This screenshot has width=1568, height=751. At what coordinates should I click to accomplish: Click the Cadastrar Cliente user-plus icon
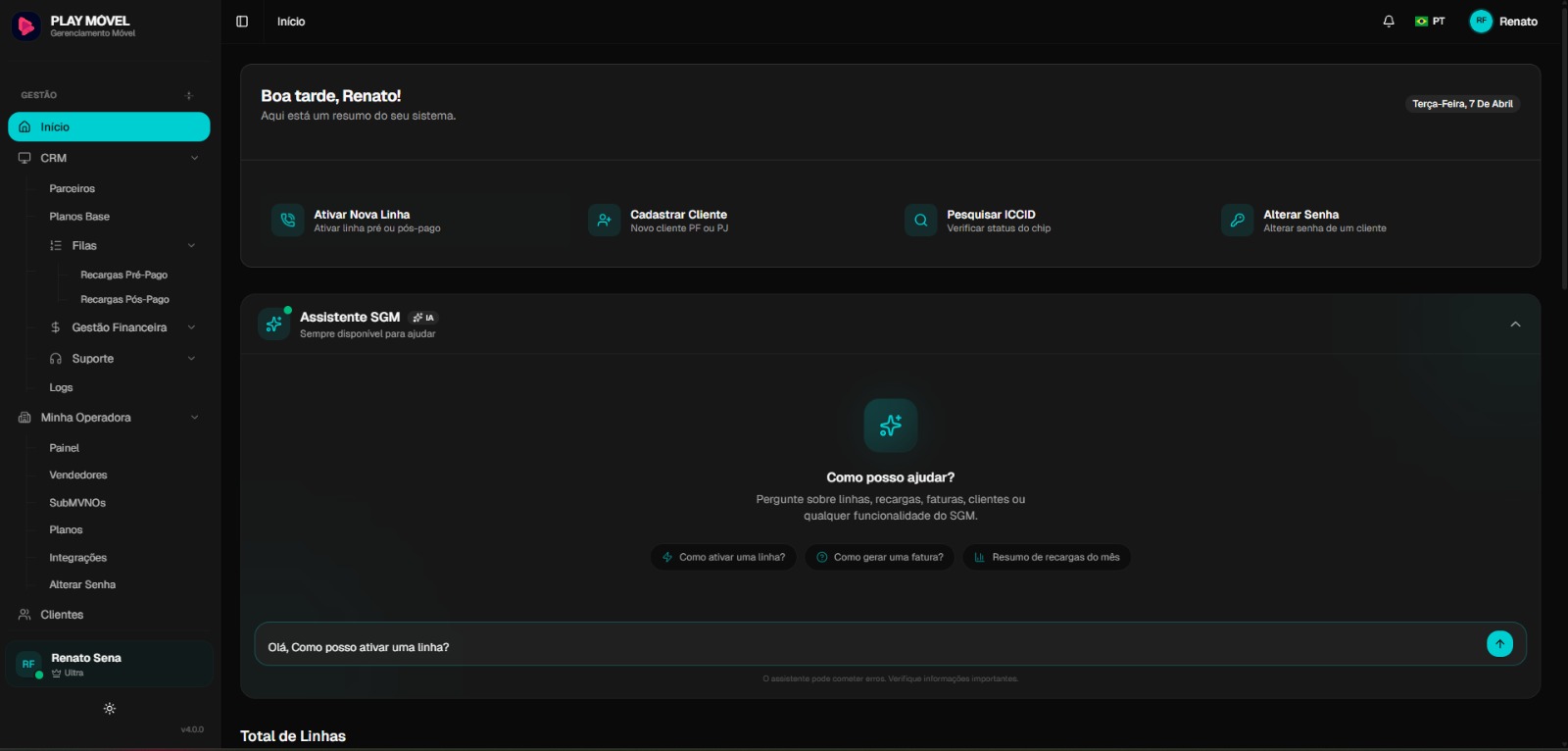[604, 221]
